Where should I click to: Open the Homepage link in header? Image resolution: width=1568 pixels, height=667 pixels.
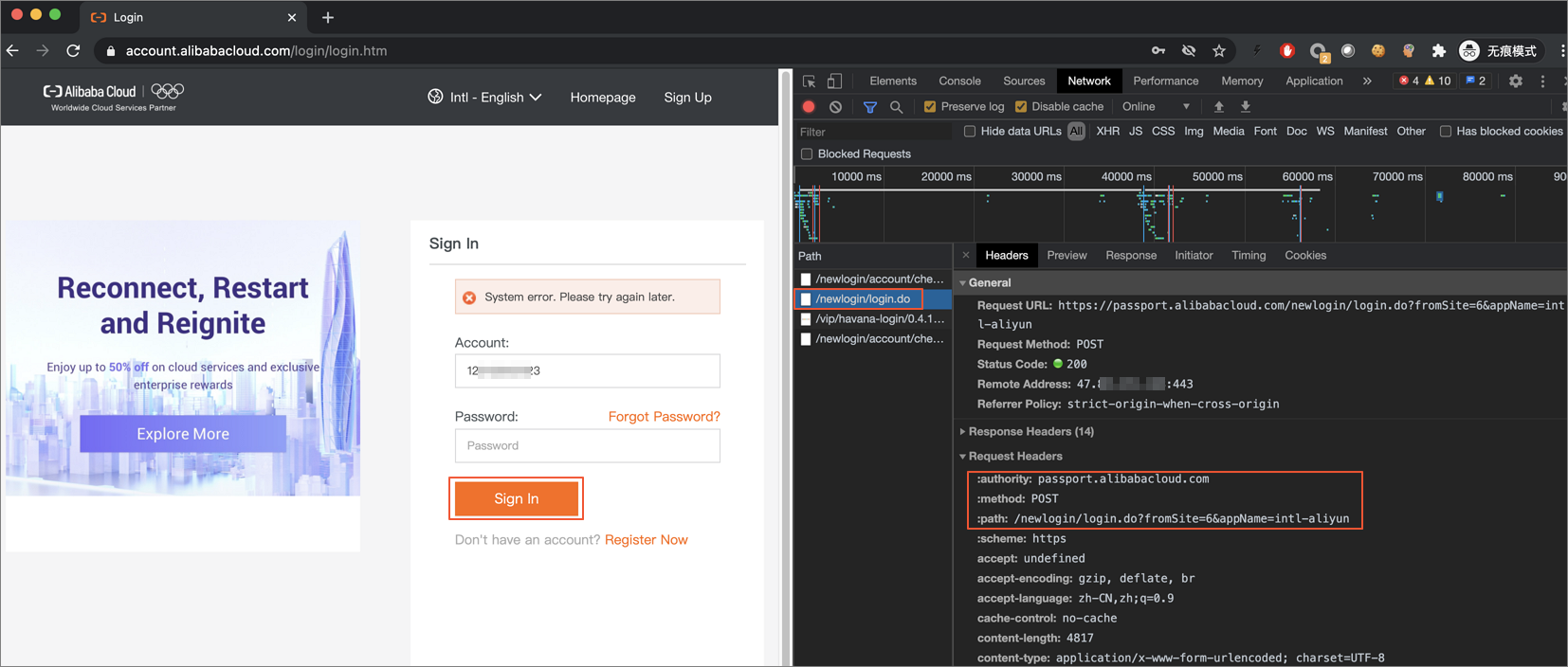603,98
